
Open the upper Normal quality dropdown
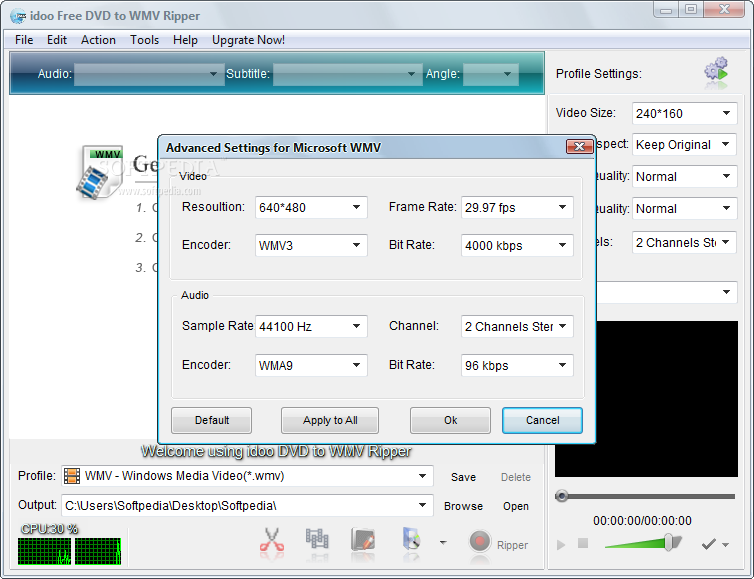(684, 176)
